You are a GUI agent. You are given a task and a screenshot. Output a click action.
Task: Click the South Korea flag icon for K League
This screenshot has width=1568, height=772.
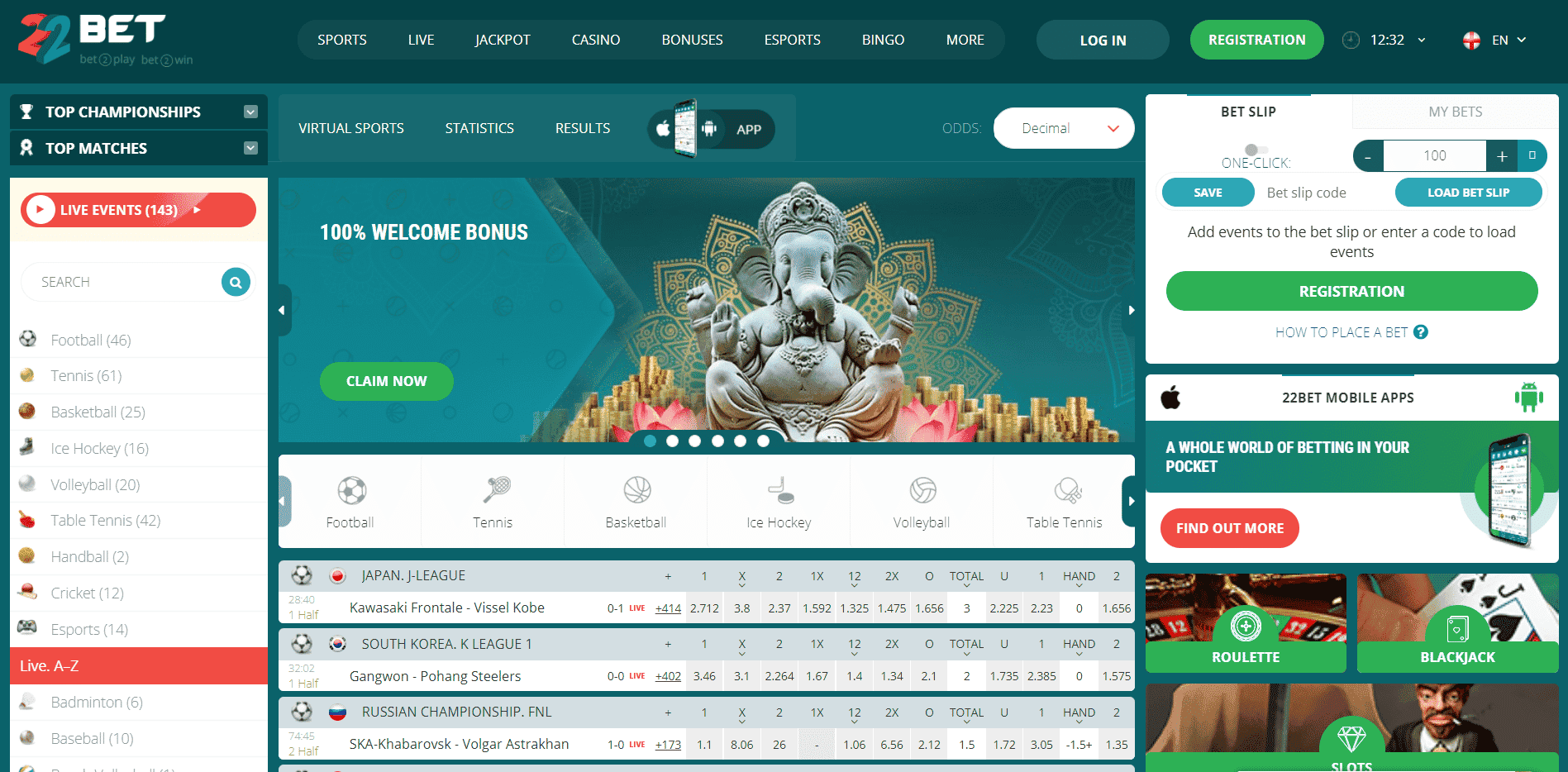pos(337,644)
